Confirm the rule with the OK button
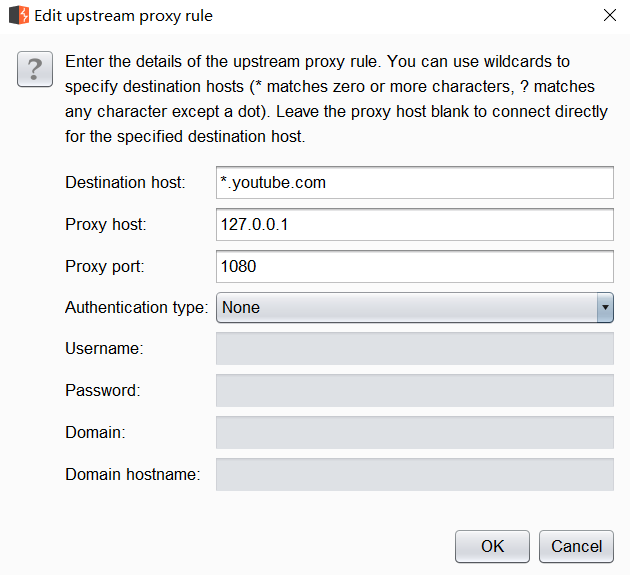This screenshot has width=630, height=575. 492,546
